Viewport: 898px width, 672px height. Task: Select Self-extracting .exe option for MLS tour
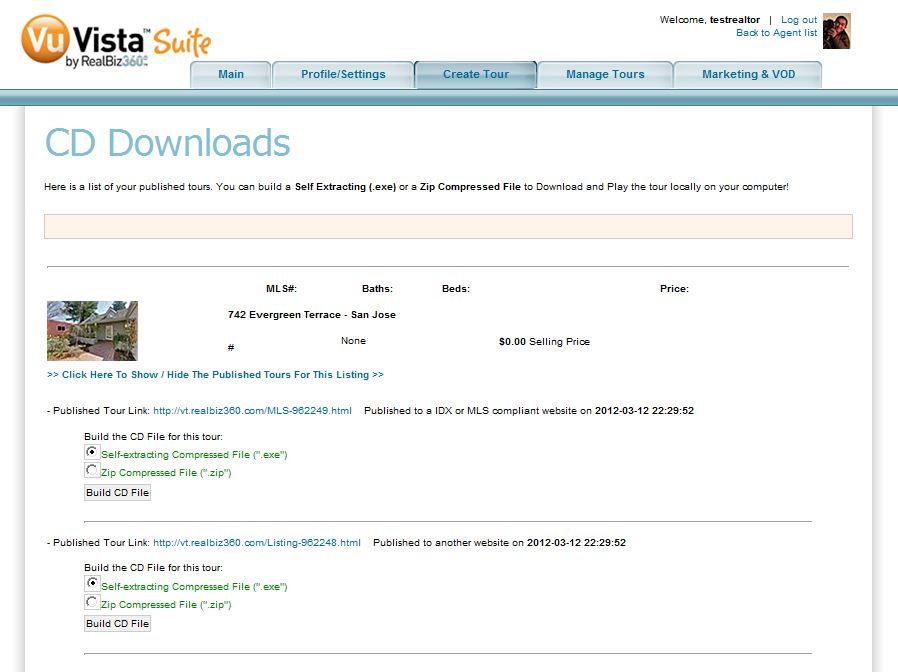point(92,452)
